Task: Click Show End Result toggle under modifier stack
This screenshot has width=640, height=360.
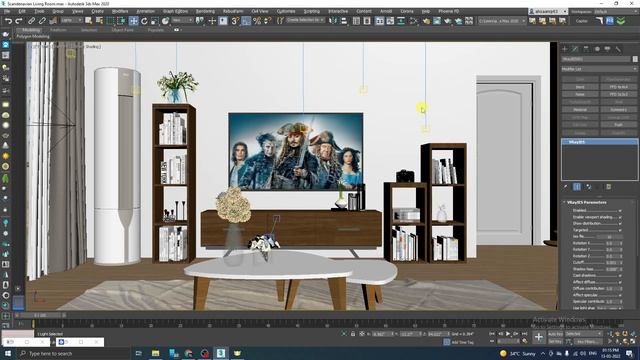Action: [x=577, y=187]
